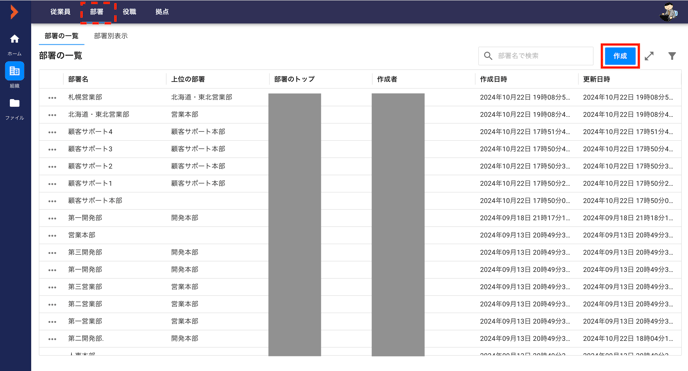This screenshot has height=371, width=688.
Task: Sort by the 部署名 column header
Action: click(x=78, y=79)
